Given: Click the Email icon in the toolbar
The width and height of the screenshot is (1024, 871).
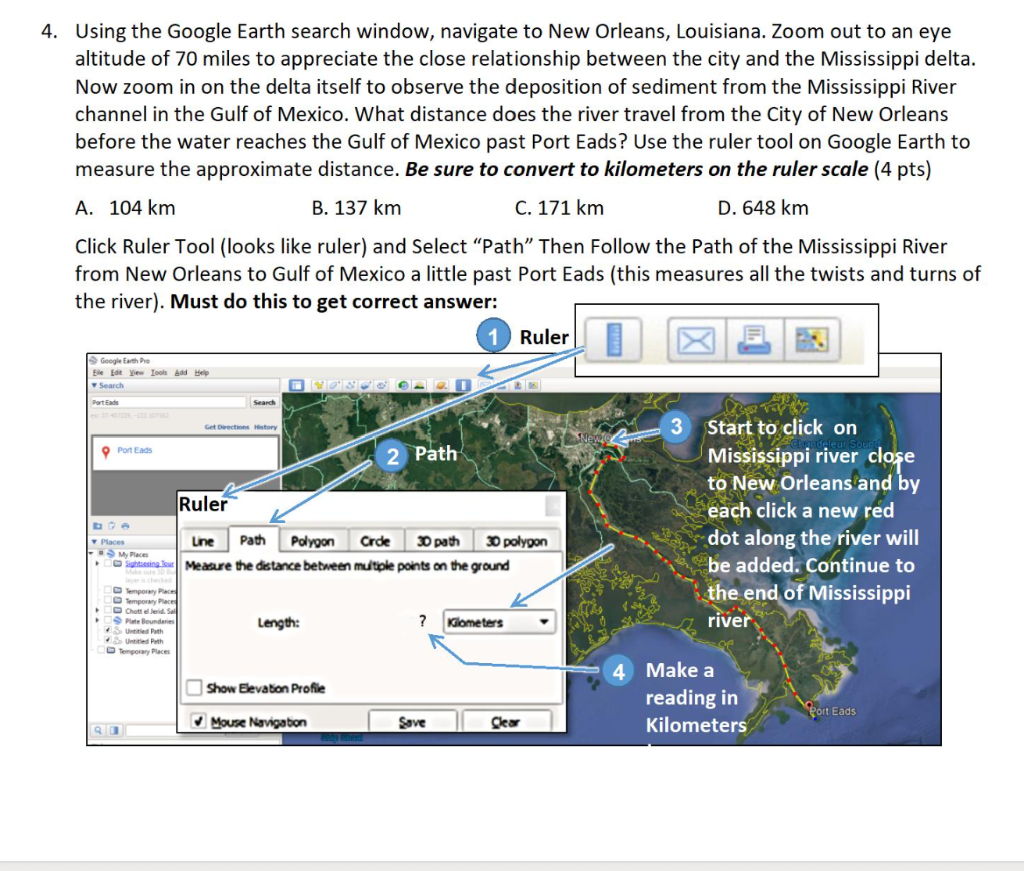Looking at the screenshot, I should click(697, 337).
